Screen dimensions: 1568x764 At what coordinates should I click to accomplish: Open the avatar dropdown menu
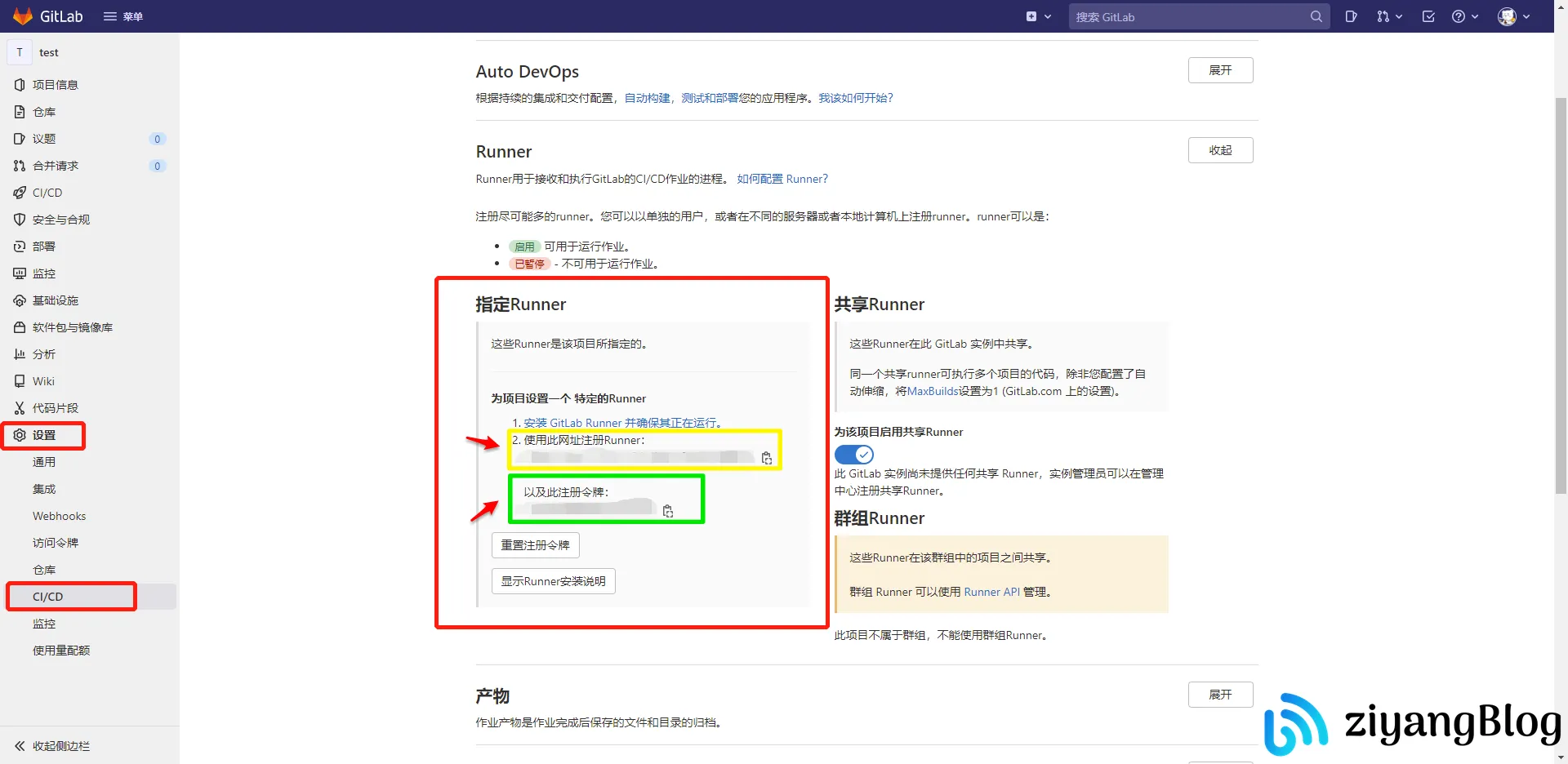click(x=1512, y=16)
